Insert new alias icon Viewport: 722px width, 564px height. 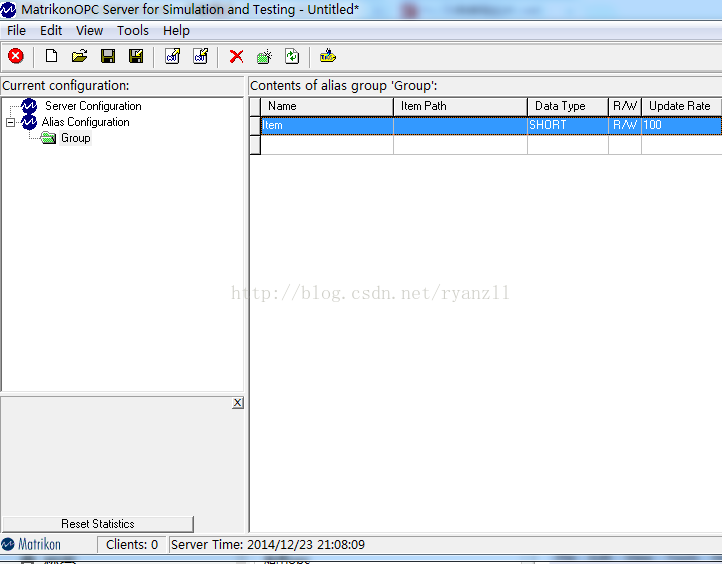(264, 57)
